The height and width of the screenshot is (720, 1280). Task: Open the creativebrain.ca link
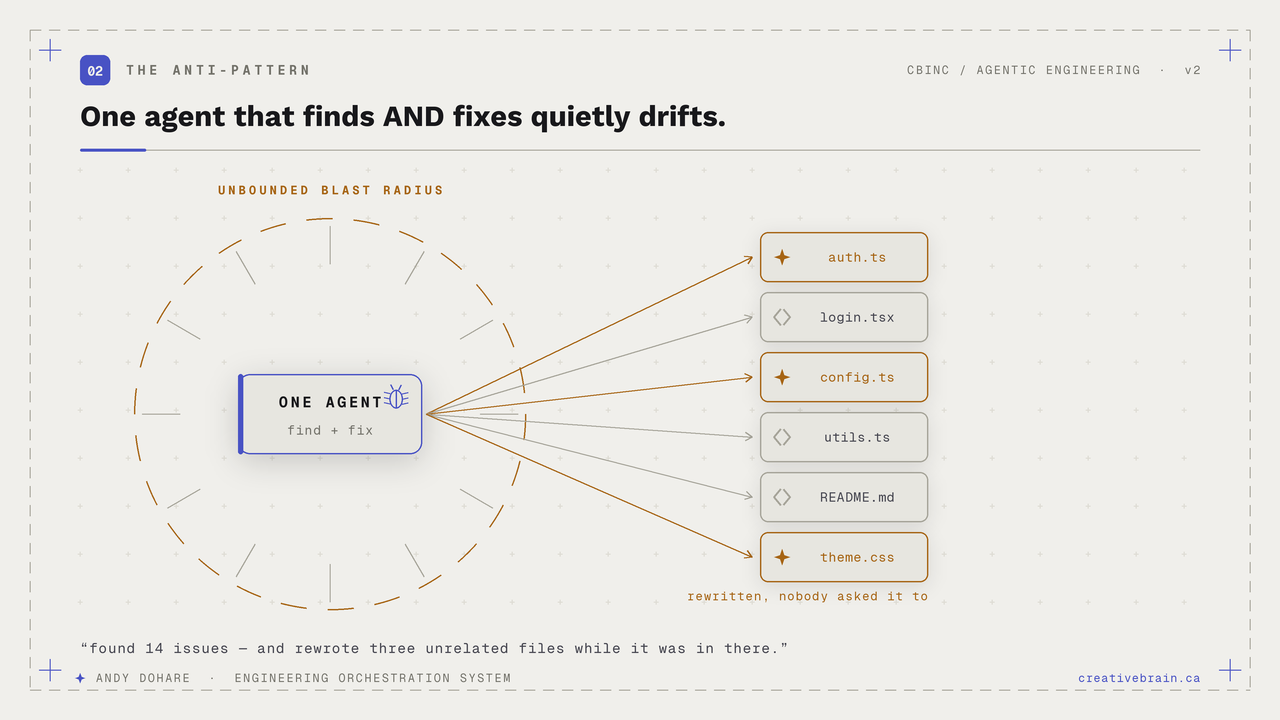click(x=1139, y=678)
